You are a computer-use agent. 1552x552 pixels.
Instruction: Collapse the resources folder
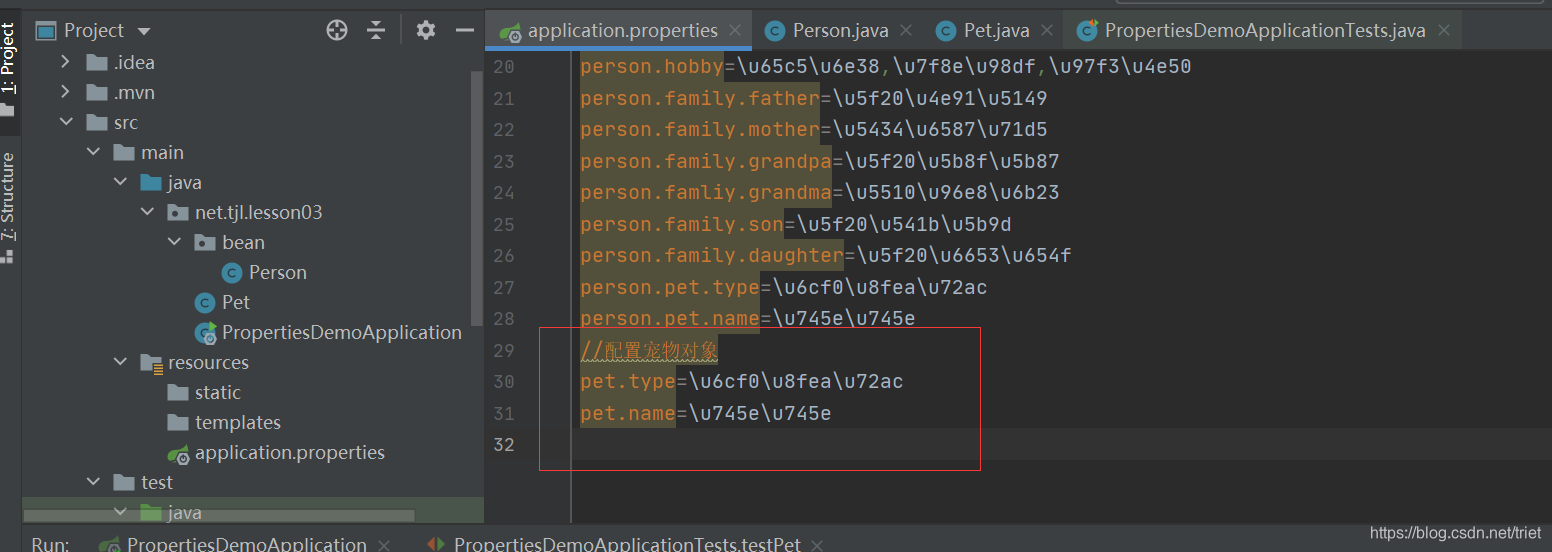click(x=120, y=362)
